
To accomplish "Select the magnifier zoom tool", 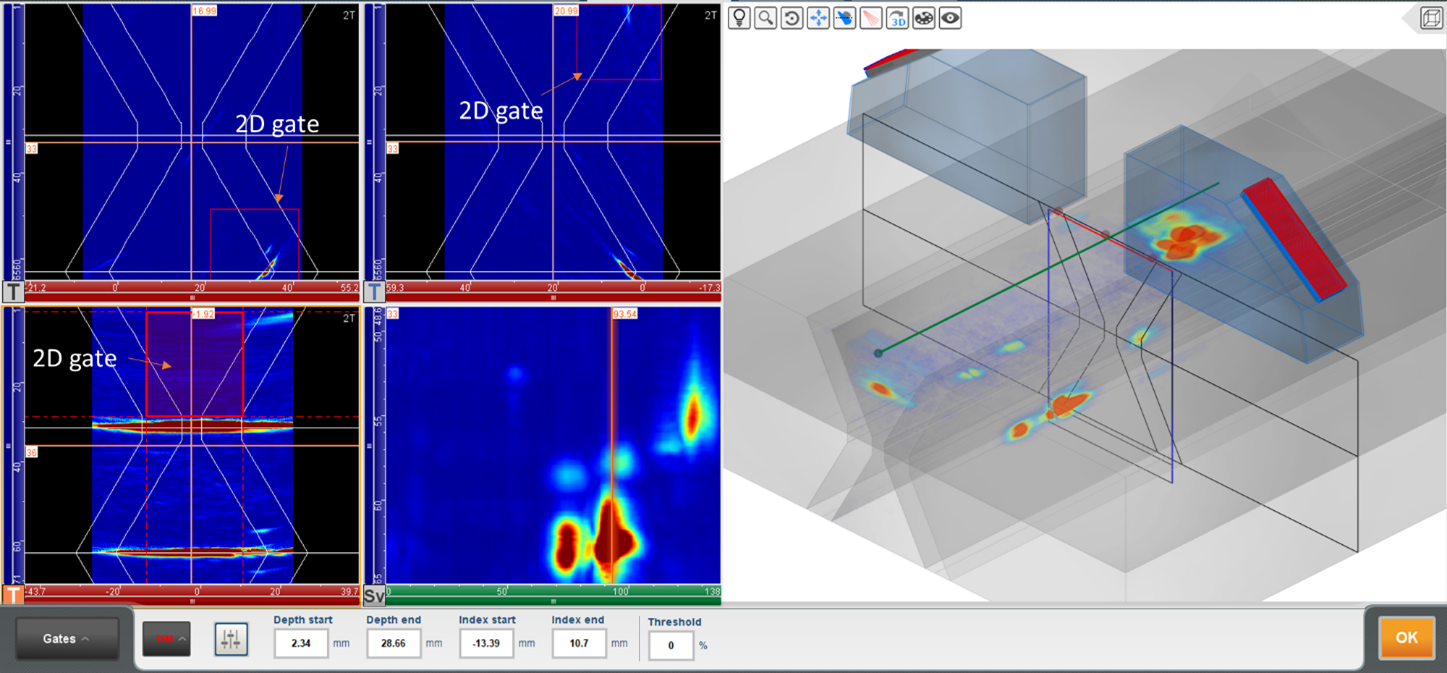I will [x=766, y=17].
